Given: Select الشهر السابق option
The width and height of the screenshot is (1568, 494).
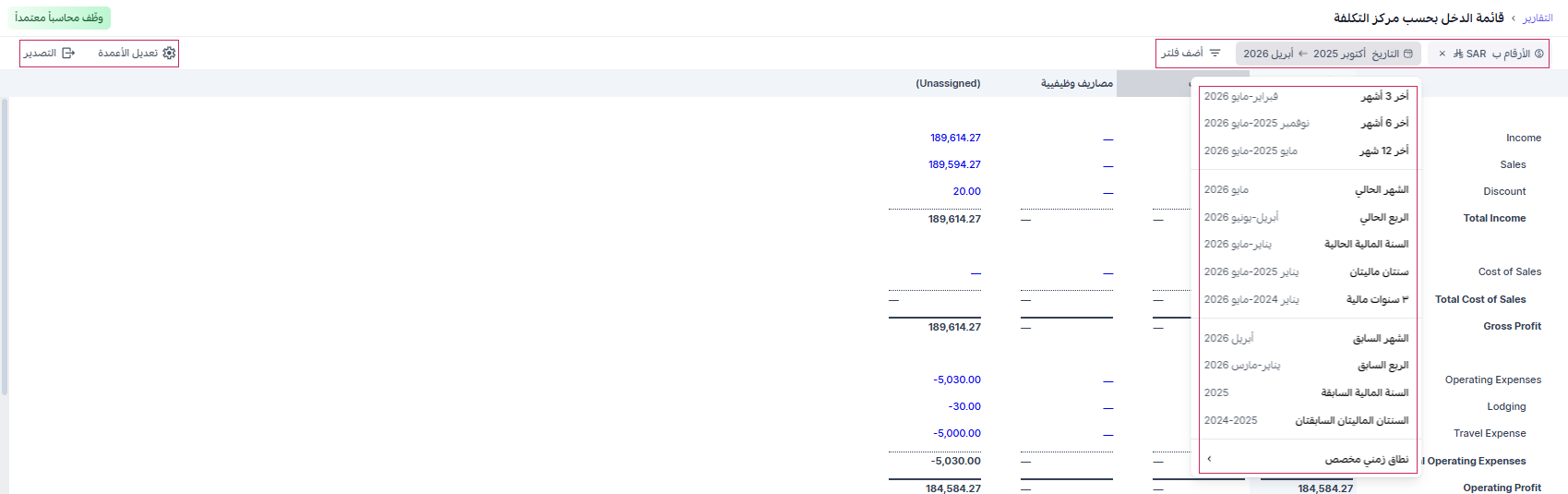Looking at the screenshot, I should click(1307, 338).
